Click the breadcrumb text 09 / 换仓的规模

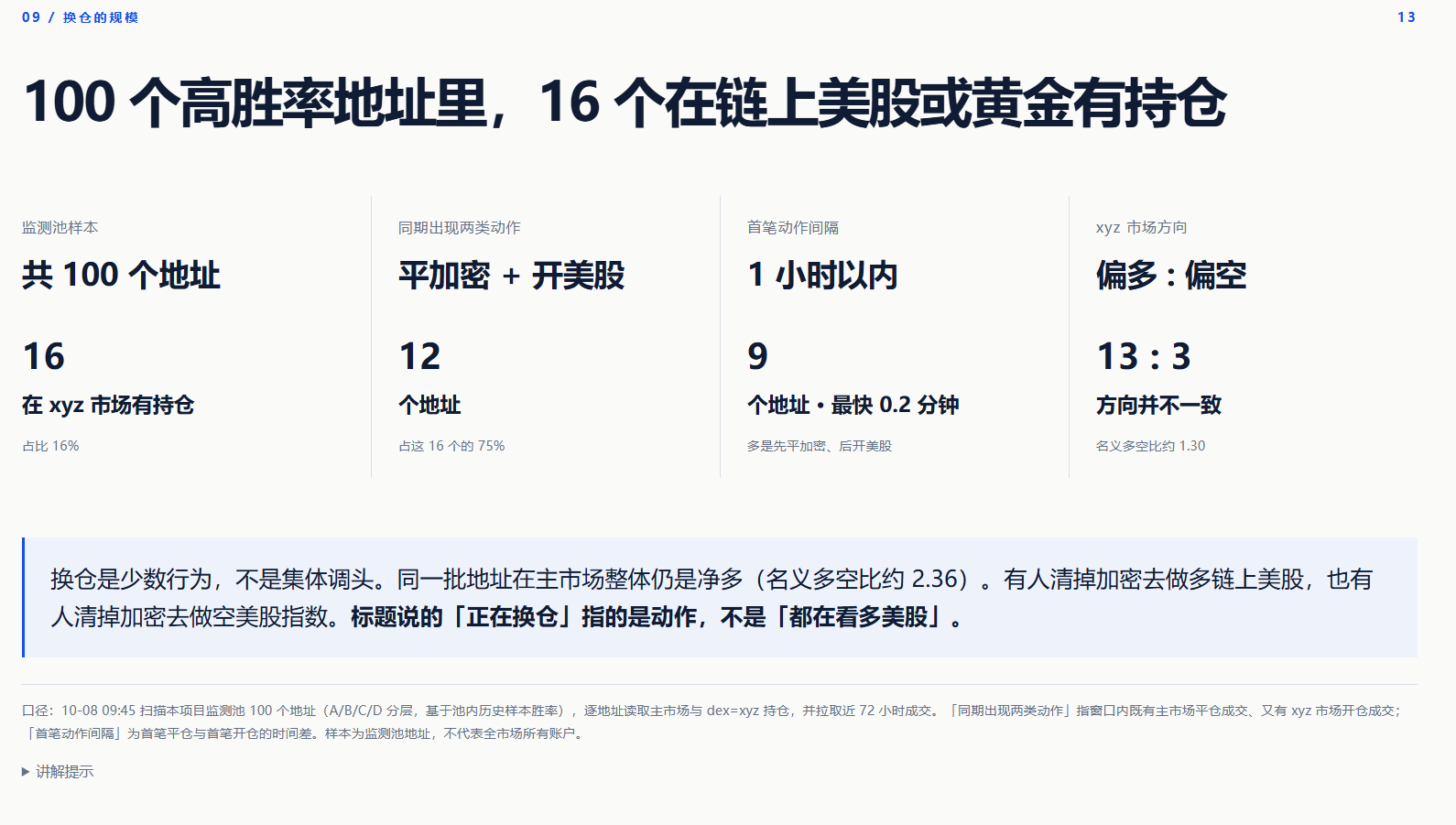[80, 17]
